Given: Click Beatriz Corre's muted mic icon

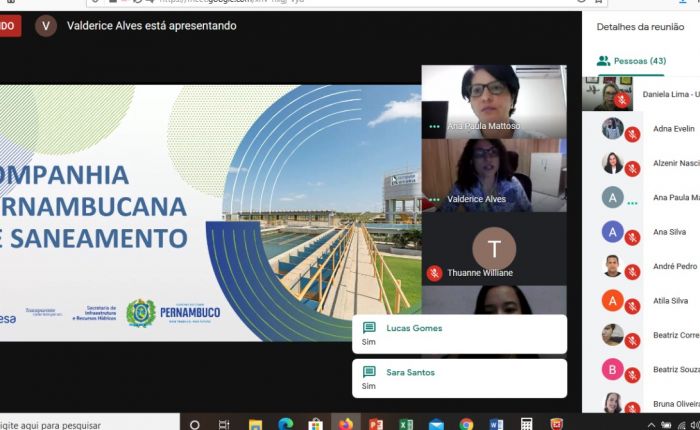Looking at the screenshot, I should [632, 340].
